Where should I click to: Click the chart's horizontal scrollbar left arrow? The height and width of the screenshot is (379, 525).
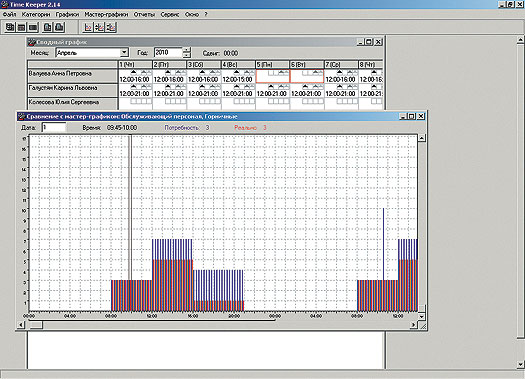coord(21,325)
